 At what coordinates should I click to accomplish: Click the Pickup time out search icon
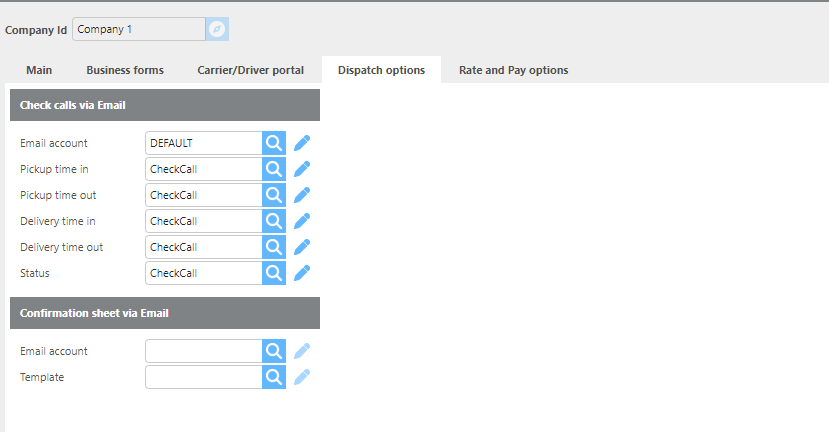point(274,195)
